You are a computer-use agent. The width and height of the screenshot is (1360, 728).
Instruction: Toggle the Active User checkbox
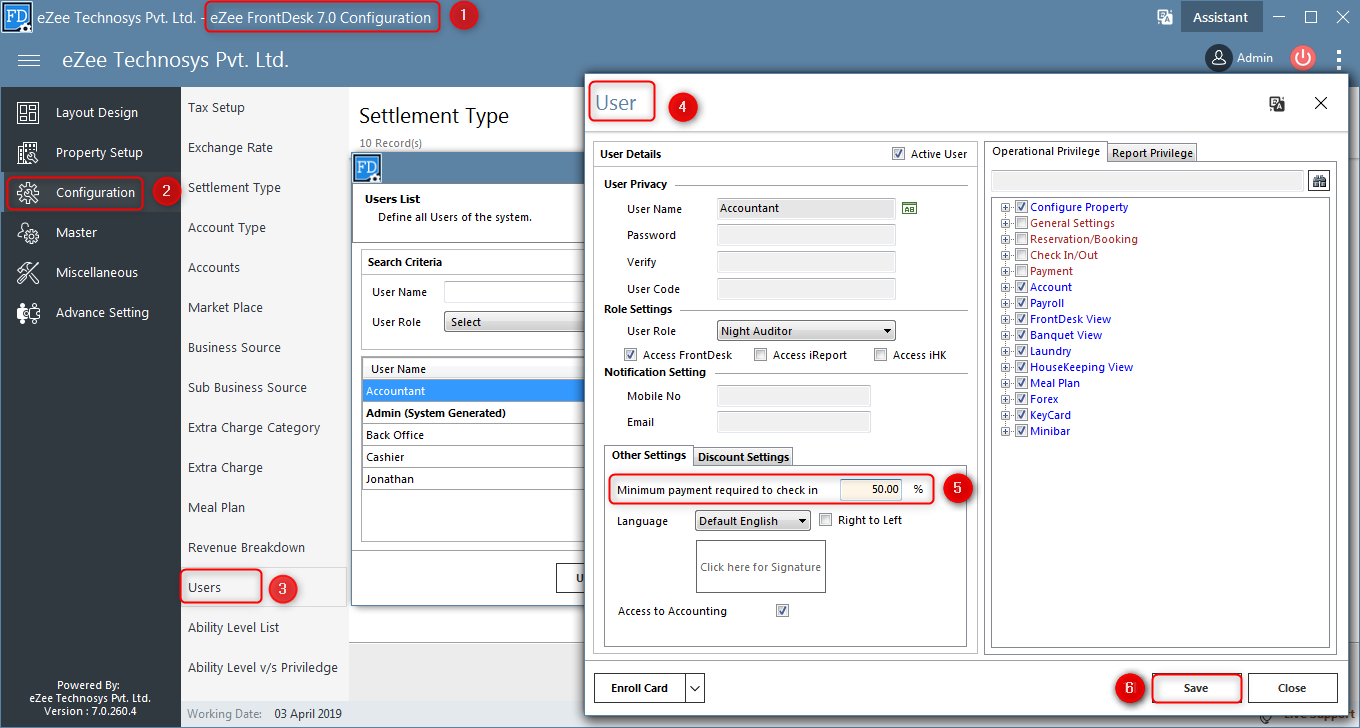[898, 154]
